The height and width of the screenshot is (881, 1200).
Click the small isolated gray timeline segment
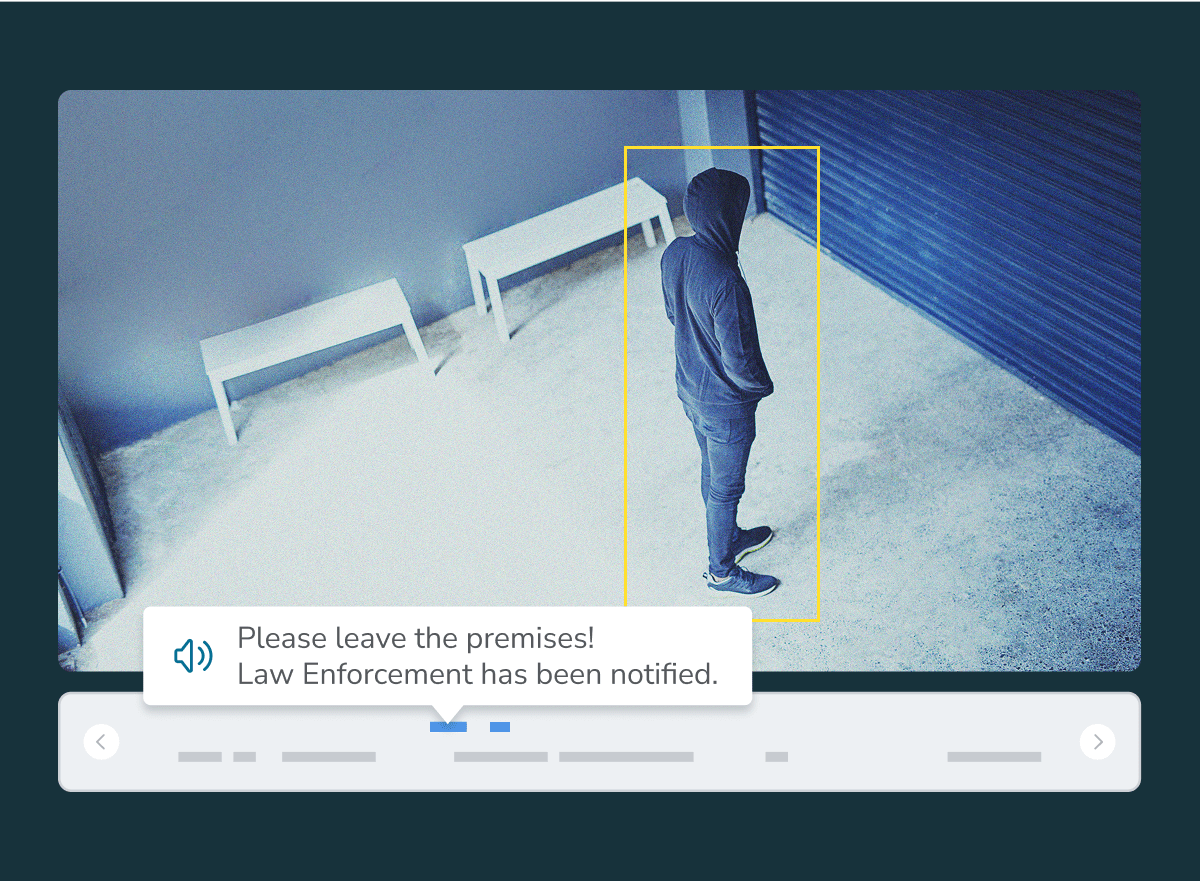pos(777,757)
